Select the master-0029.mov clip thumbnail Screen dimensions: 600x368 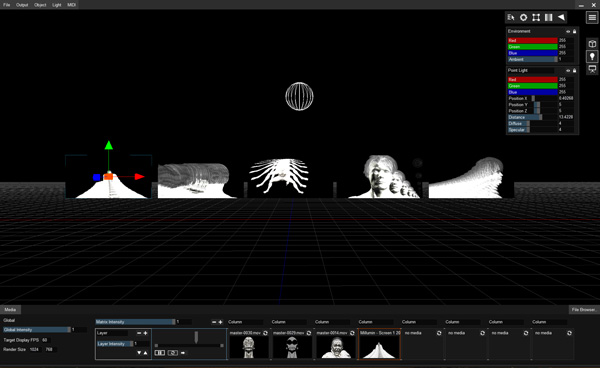(292, 347)
